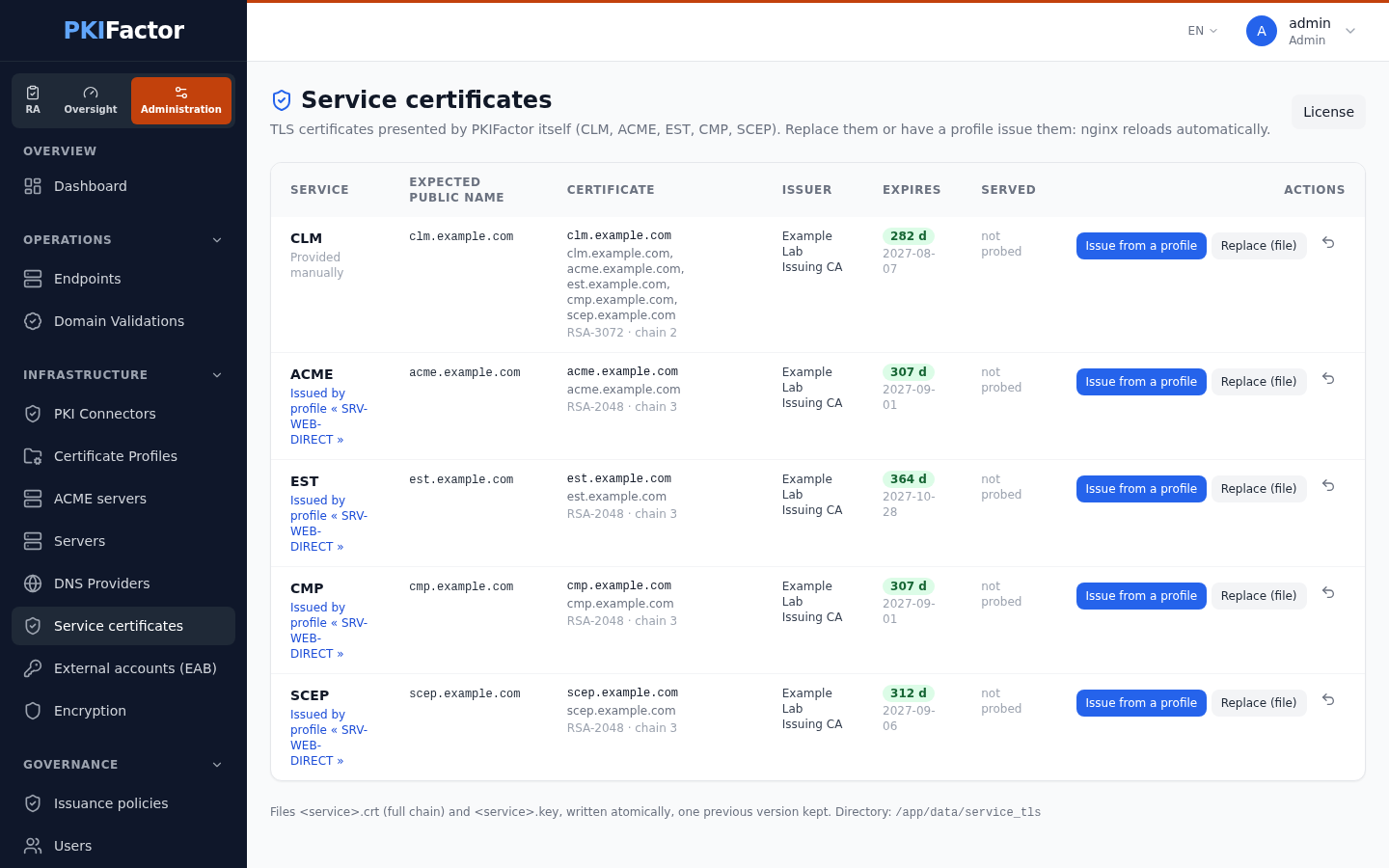This screenshot has width=1389, height=868.
Task: Issue CLM certificate from a profile
Action: tap(1141, 246)
